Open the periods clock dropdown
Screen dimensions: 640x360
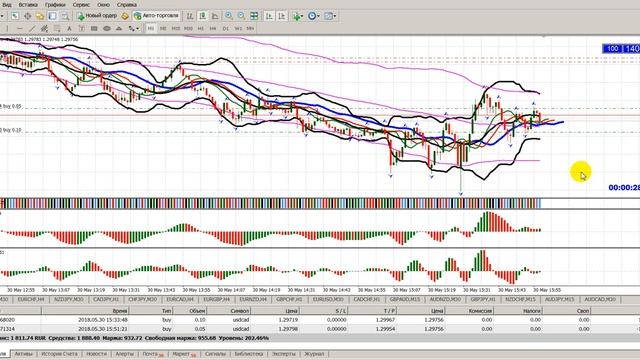coord(313,16)
